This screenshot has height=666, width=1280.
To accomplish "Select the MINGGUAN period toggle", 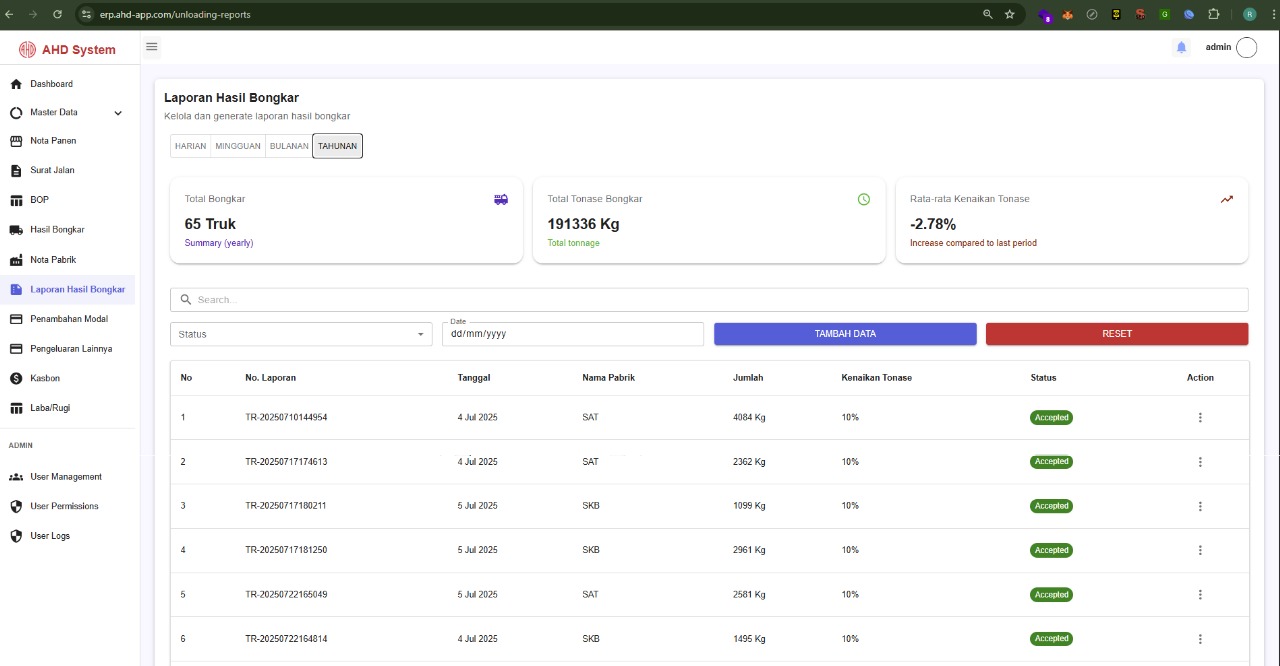I will tap(237, 146).
